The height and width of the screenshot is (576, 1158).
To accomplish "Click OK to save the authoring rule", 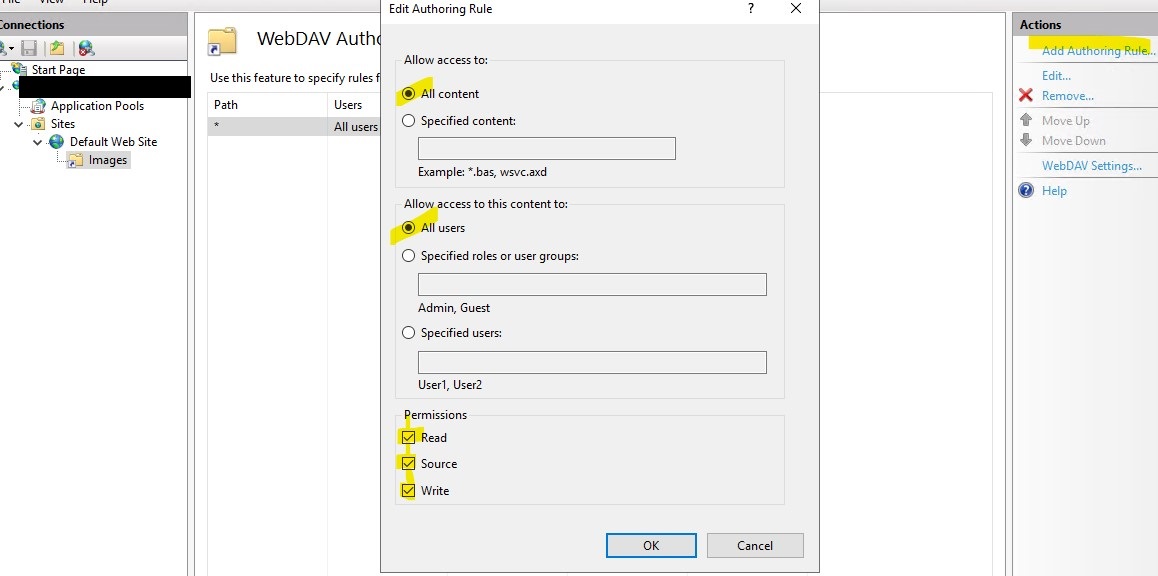I will click(x=651, y=545).
